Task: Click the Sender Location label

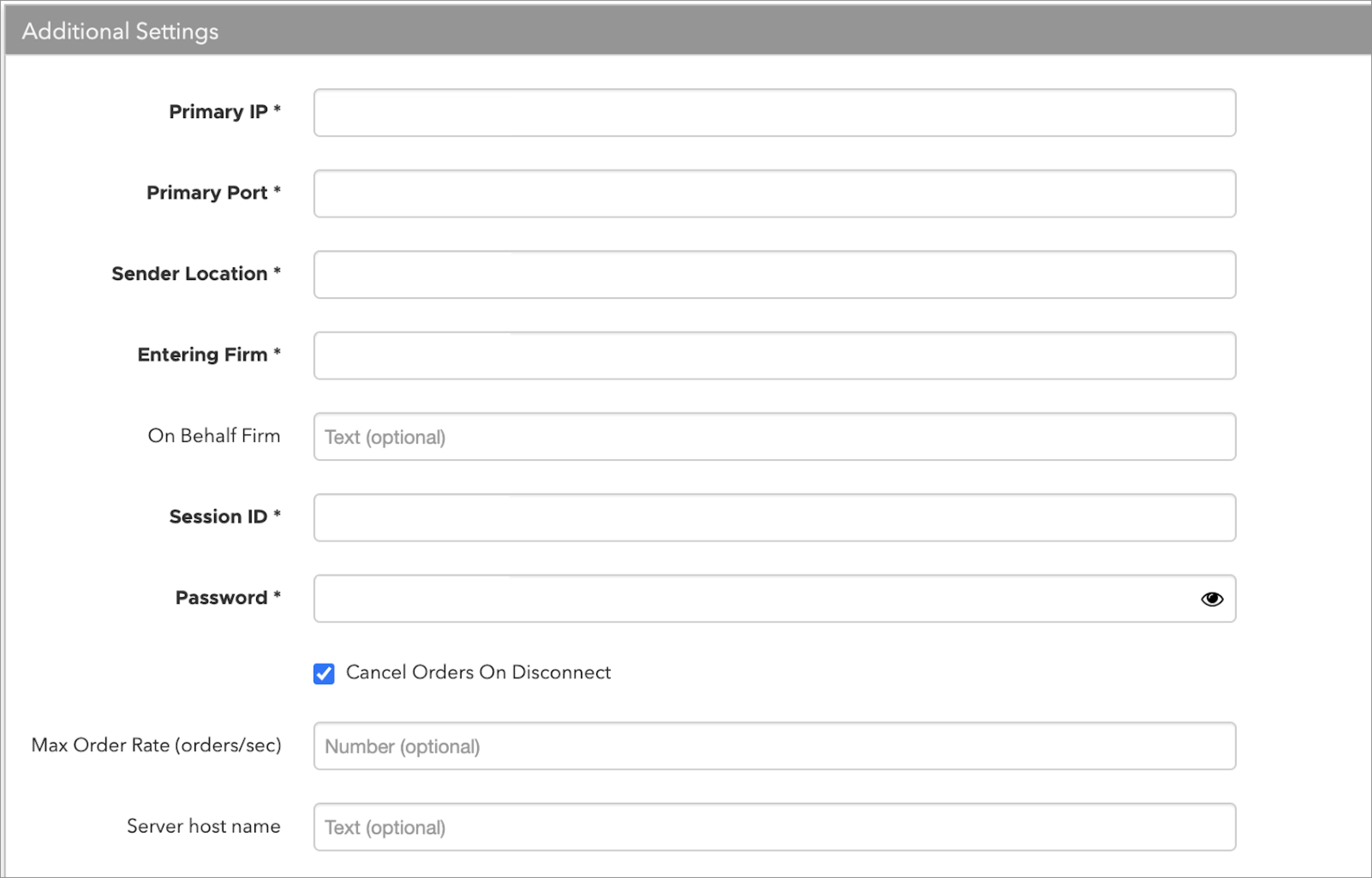Action: pos(189,274)
